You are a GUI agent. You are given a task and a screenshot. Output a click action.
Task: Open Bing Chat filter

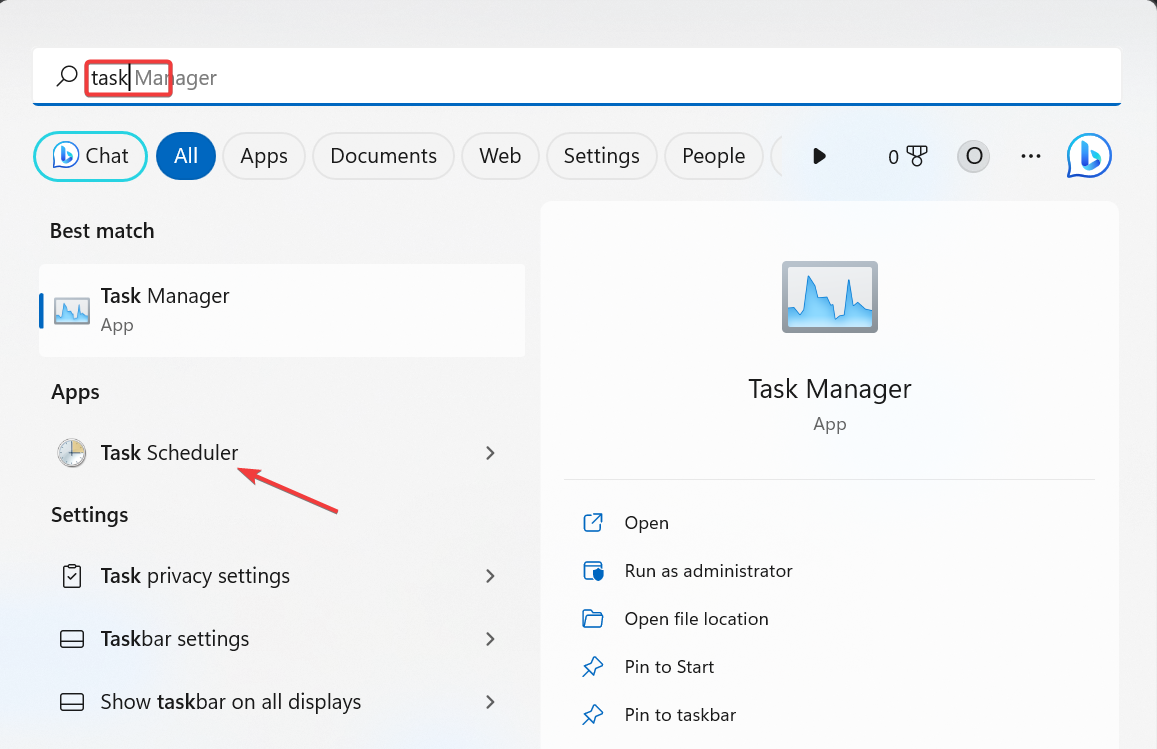(91, 156)
